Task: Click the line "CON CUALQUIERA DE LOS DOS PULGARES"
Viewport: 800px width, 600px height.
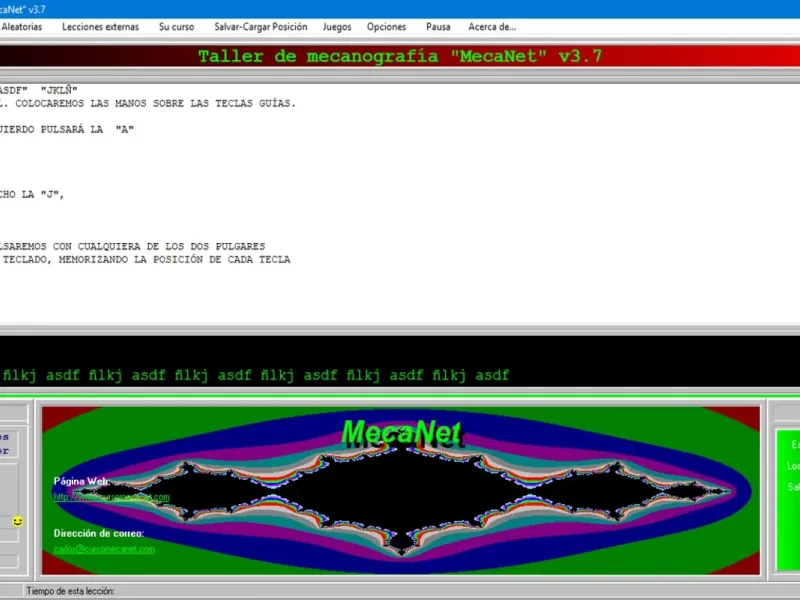Action: pyautogui.click(x=159, y=246)
